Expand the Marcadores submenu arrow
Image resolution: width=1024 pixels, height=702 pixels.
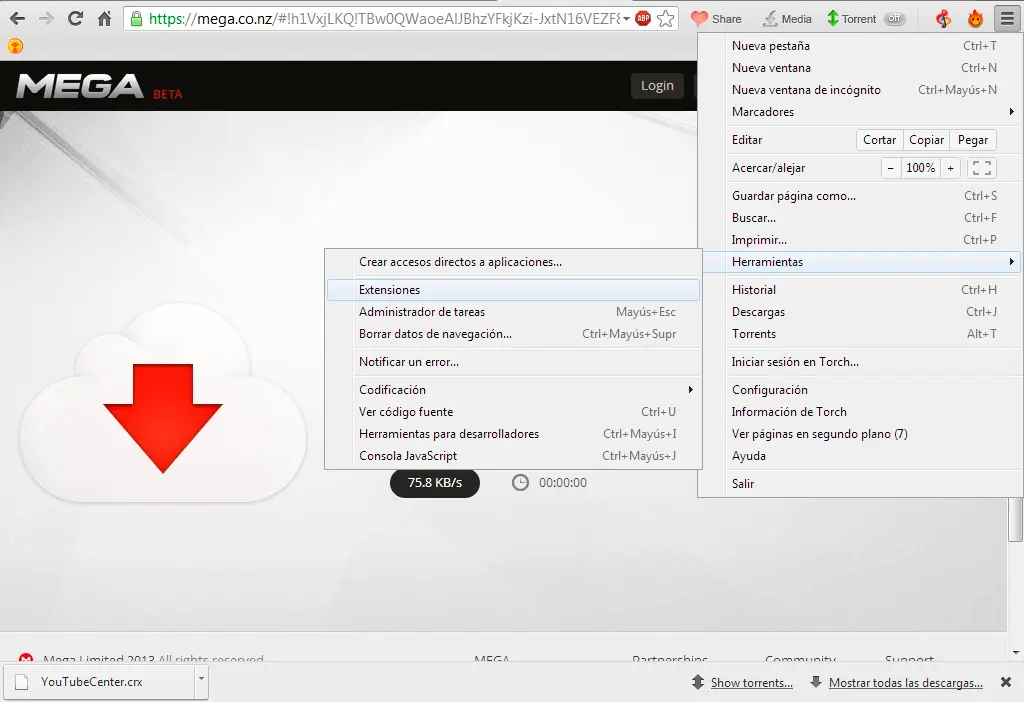(1011, 112)
